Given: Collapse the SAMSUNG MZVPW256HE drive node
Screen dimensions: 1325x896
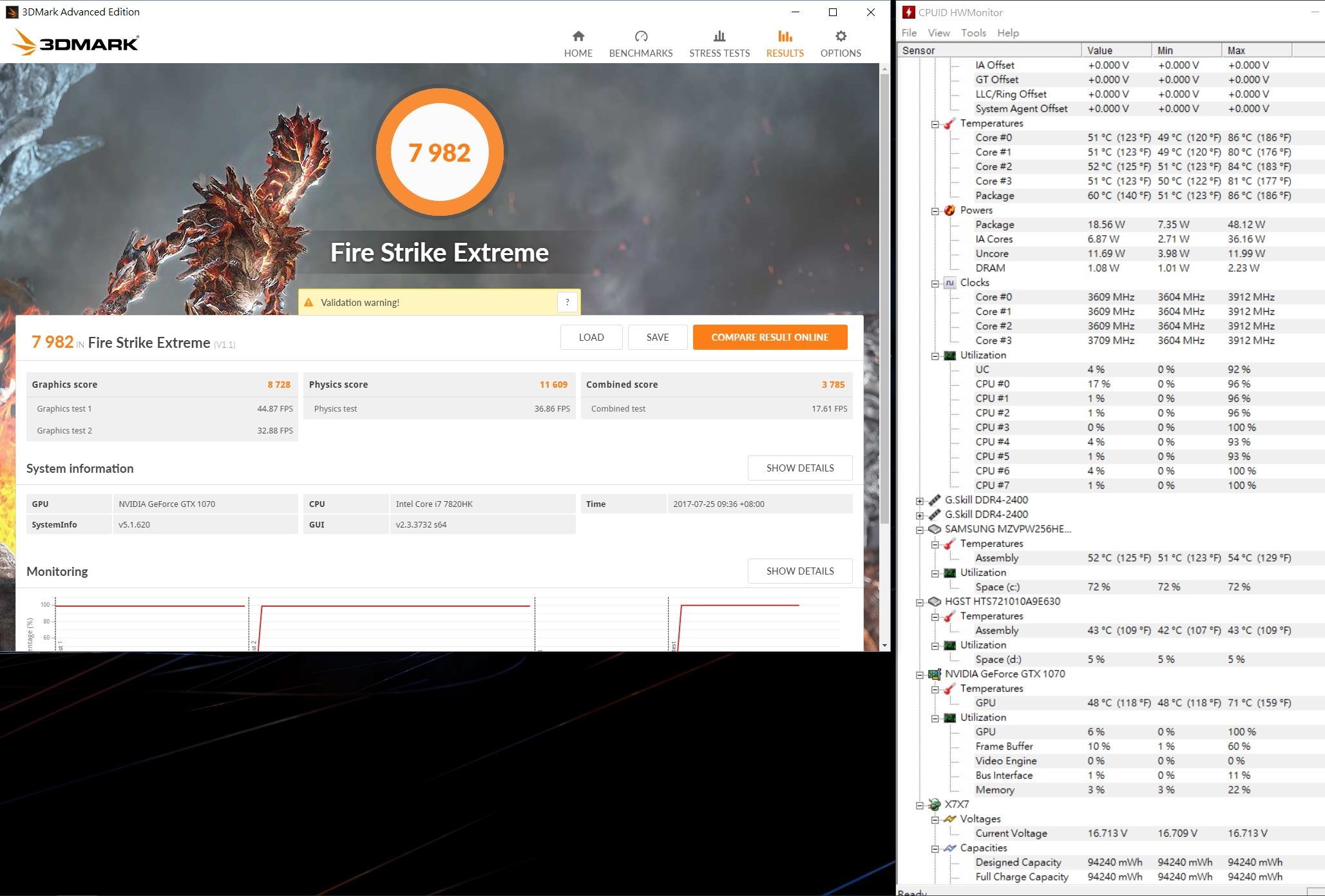Looking at the screenshot, I should [919, 530].
